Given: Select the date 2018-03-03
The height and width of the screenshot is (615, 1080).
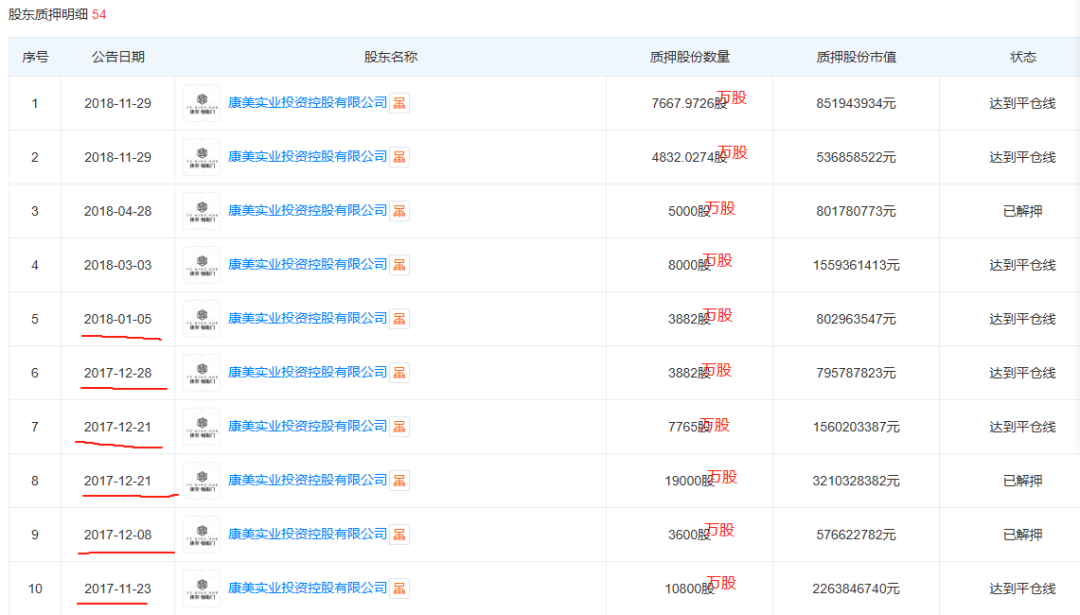Looking at the screenshot, I should click(x=118, y=265).
